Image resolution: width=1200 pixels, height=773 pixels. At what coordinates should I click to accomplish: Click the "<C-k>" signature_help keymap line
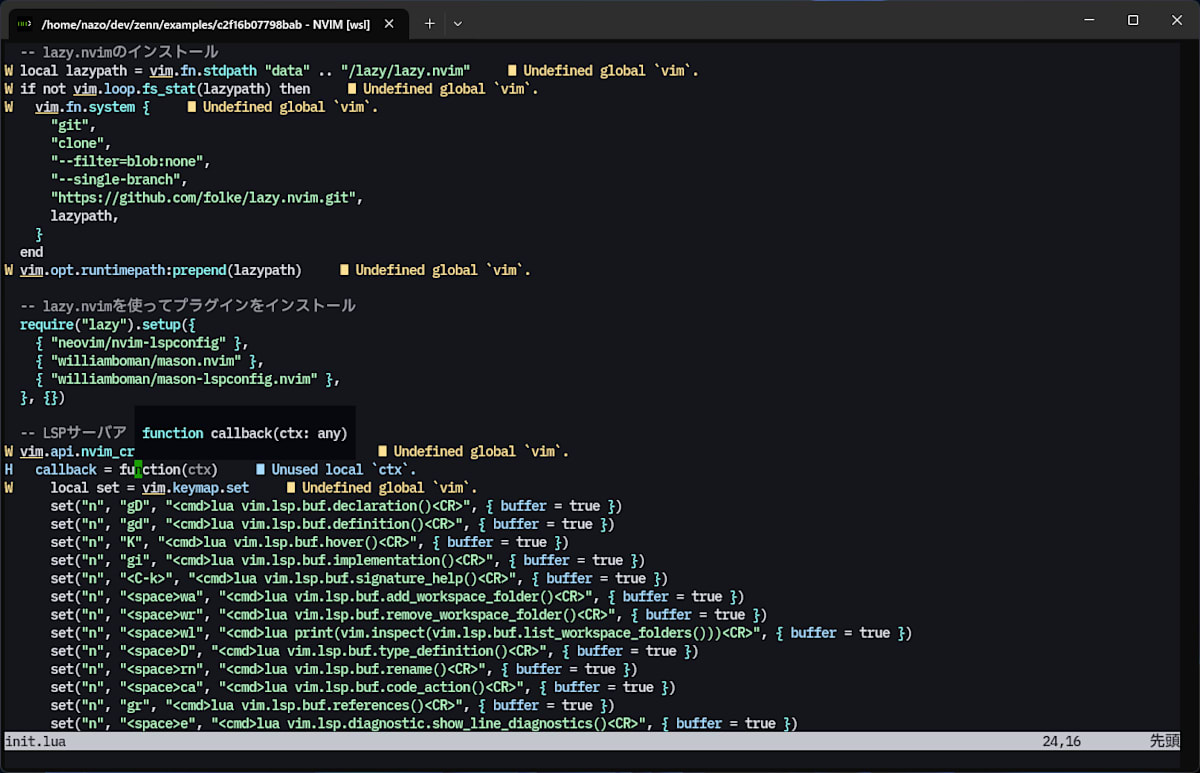pyautogui.click(x=359, y=578)
